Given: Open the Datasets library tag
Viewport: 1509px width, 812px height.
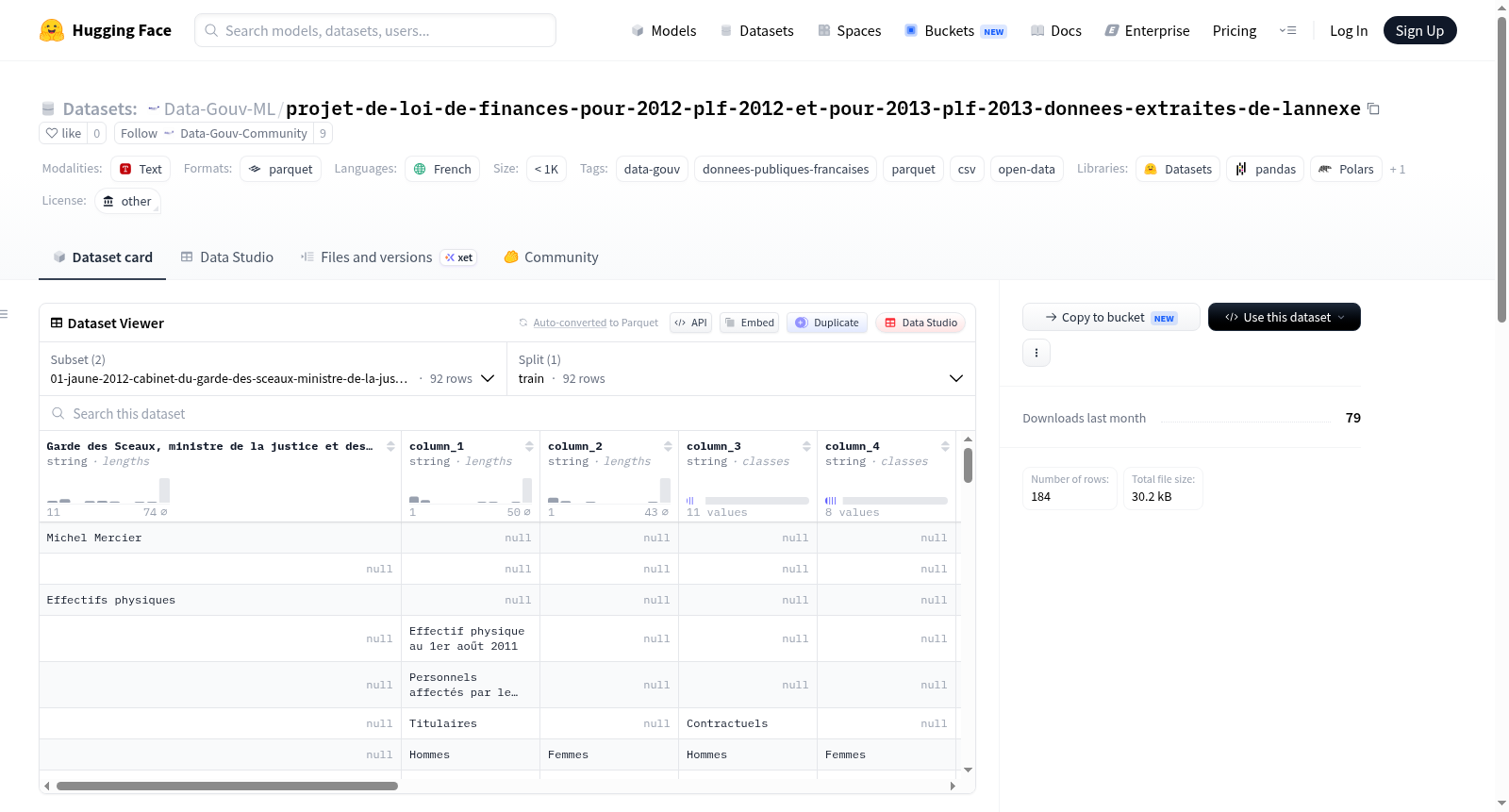Looking at the screenshot, I should click(x=1178, y=169).
